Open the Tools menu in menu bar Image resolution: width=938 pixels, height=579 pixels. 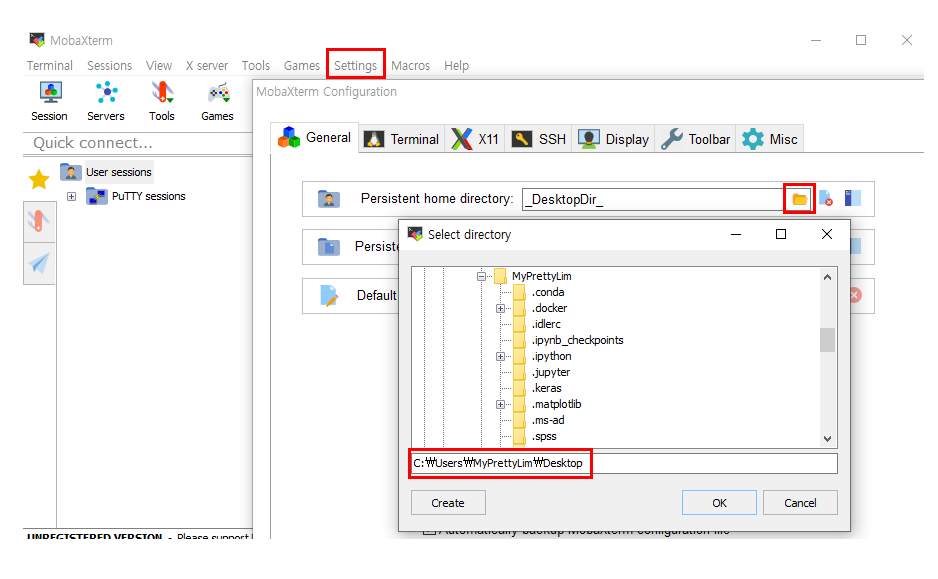(256, 65)
